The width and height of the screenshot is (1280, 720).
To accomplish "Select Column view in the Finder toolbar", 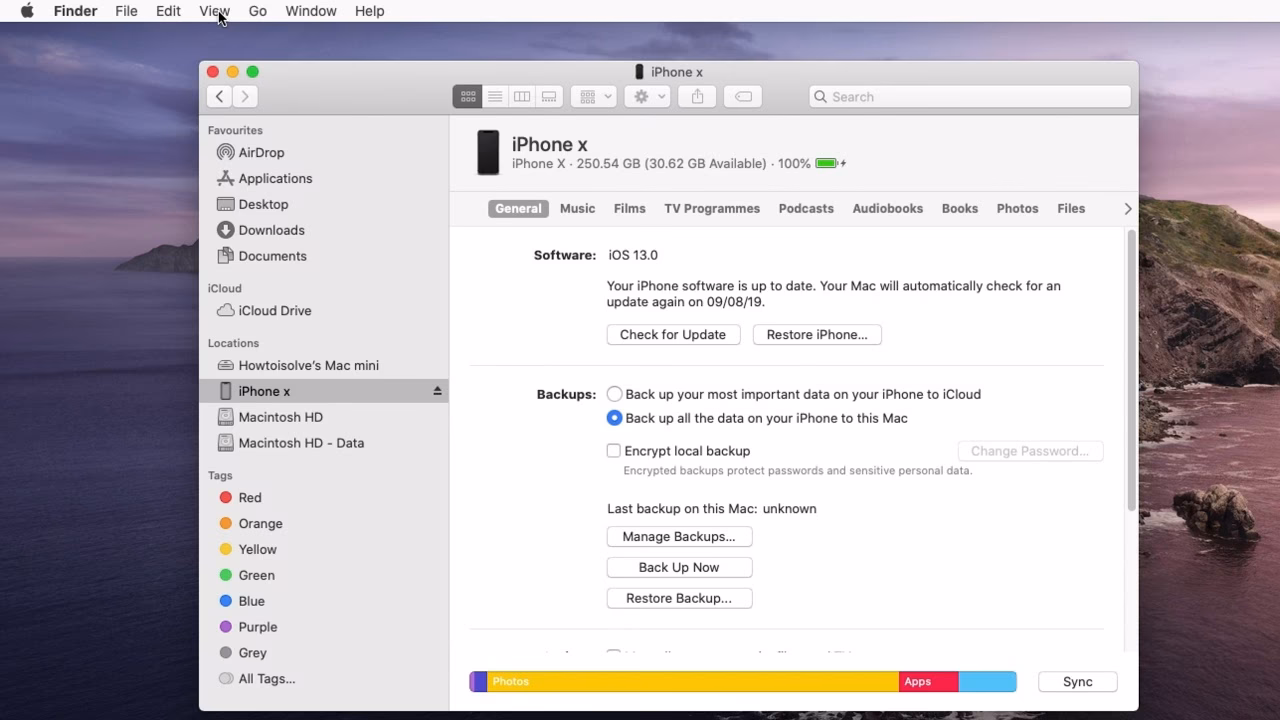I will [522, 96].
